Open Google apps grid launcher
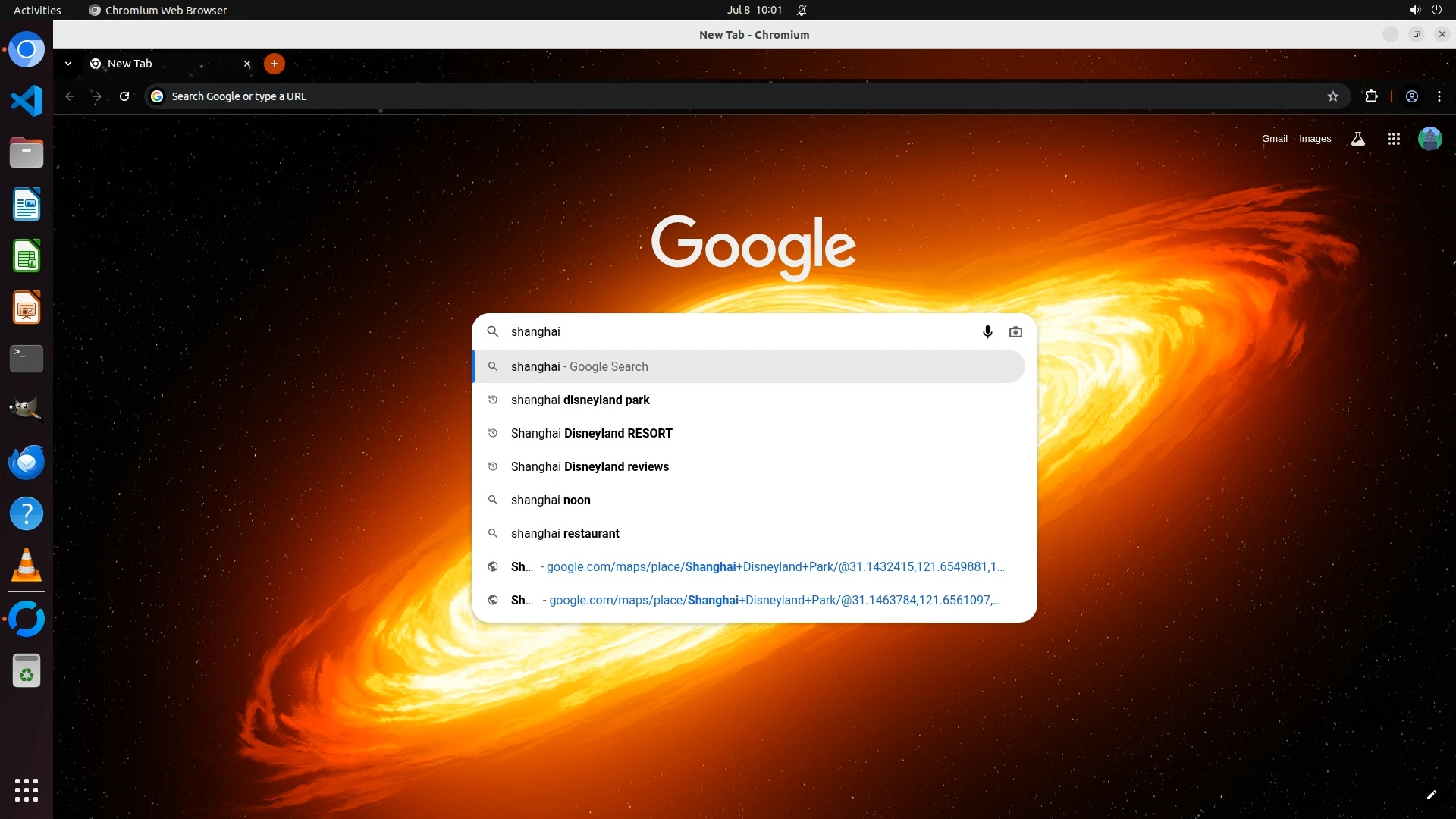 pyautogui.click(x=1393, y=139)
